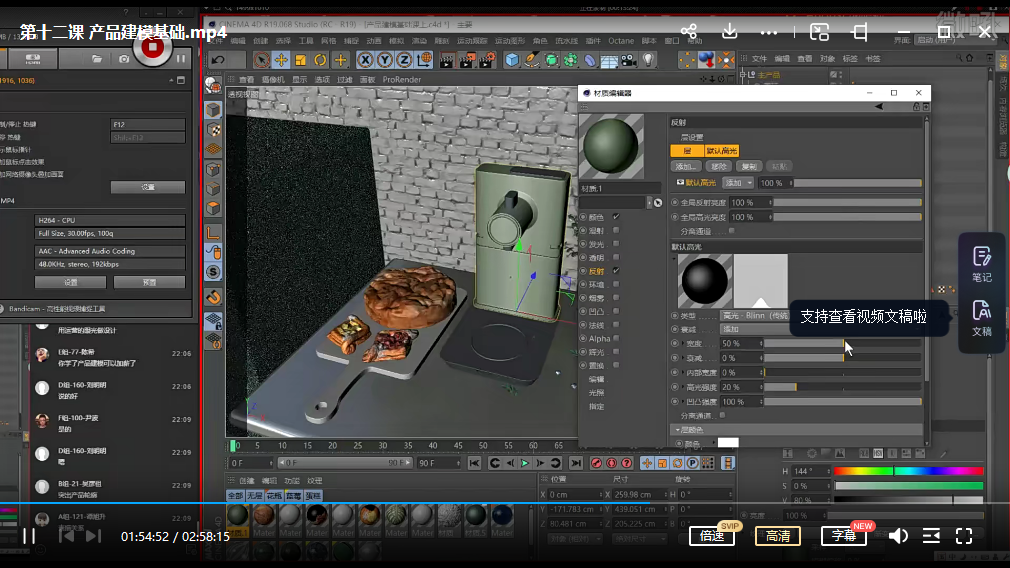This screenshot has width=1010, height=568.
Task: Click the autokeying red circle icon
Action: tap(611, 463)
